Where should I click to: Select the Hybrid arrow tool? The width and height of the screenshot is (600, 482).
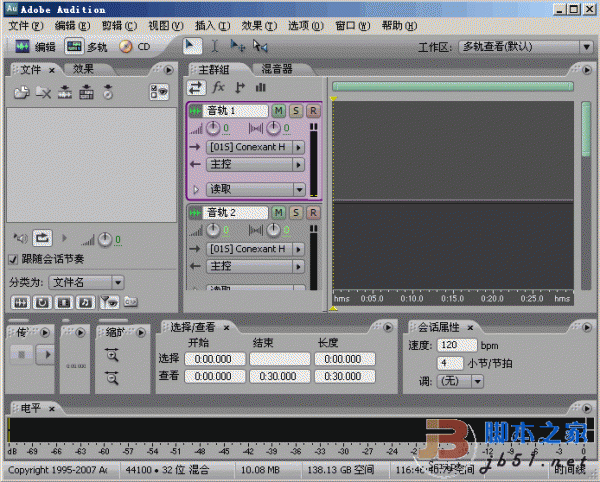click(192, 46)
